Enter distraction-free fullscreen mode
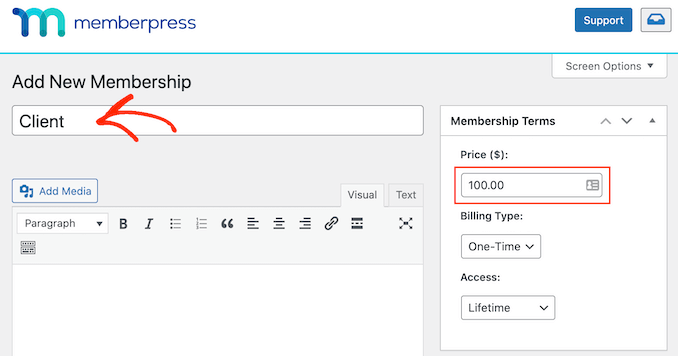This screenshot has height=363, width=679. [405, 224]
